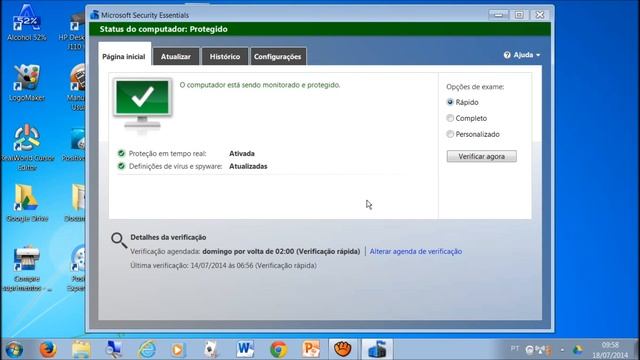Launch Internet Explorer from the taskbar
Image resolution: width=640 pixels, height=360 pixels.
[x=147, y=349]
